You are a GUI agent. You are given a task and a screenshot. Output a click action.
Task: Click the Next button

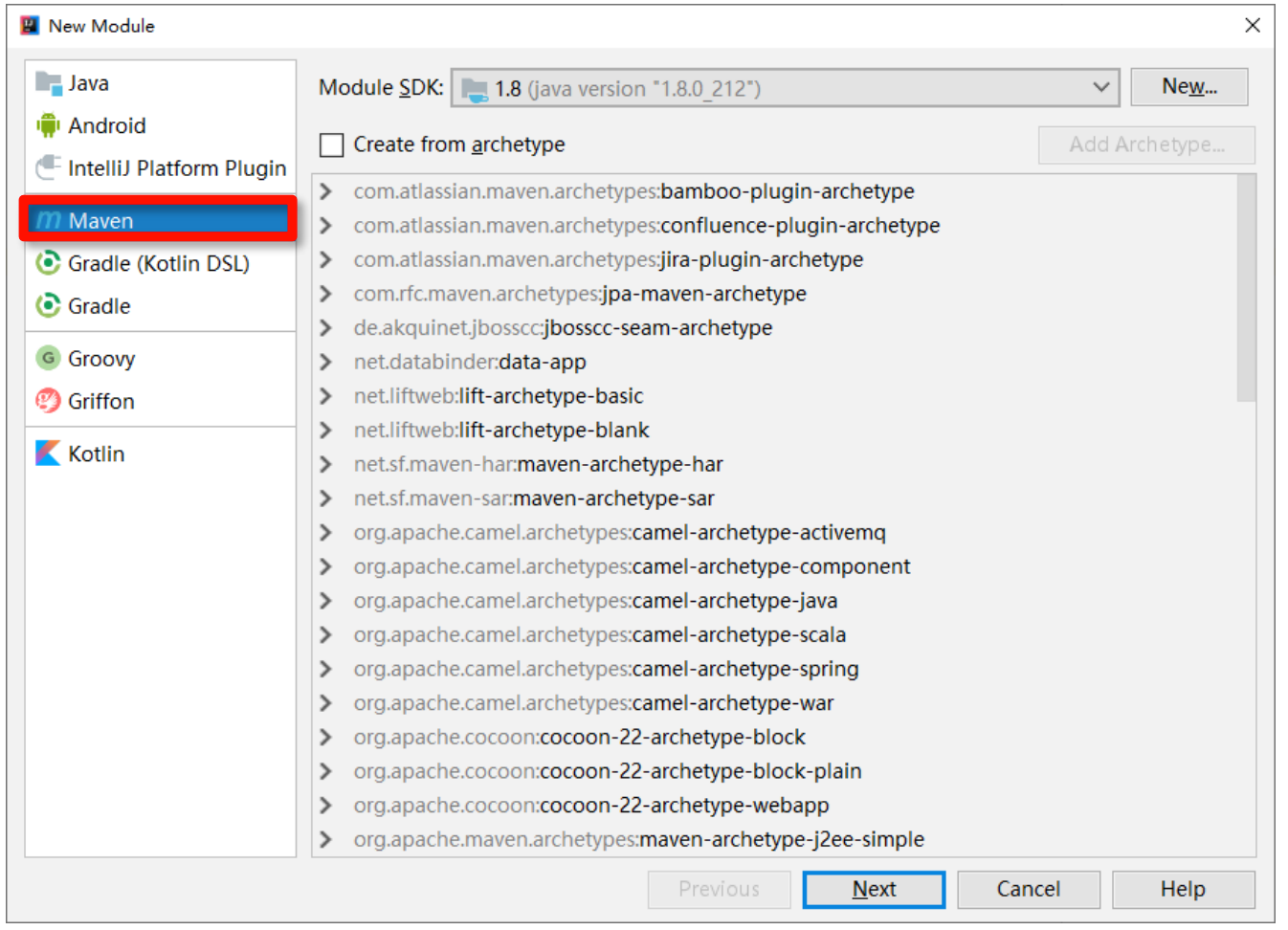(x=874, y=889)
